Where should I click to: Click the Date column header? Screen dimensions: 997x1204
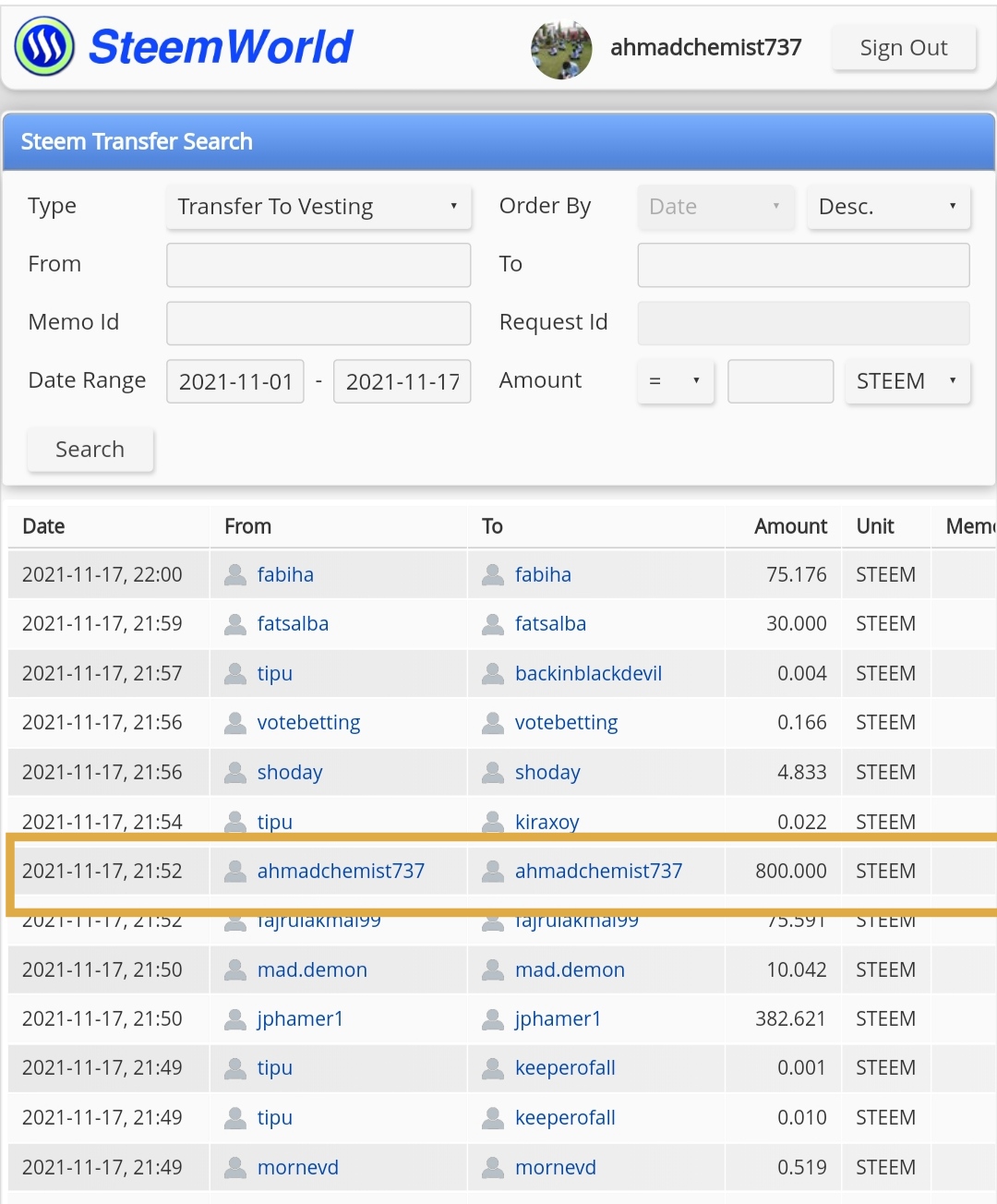[x=43, y=526]
